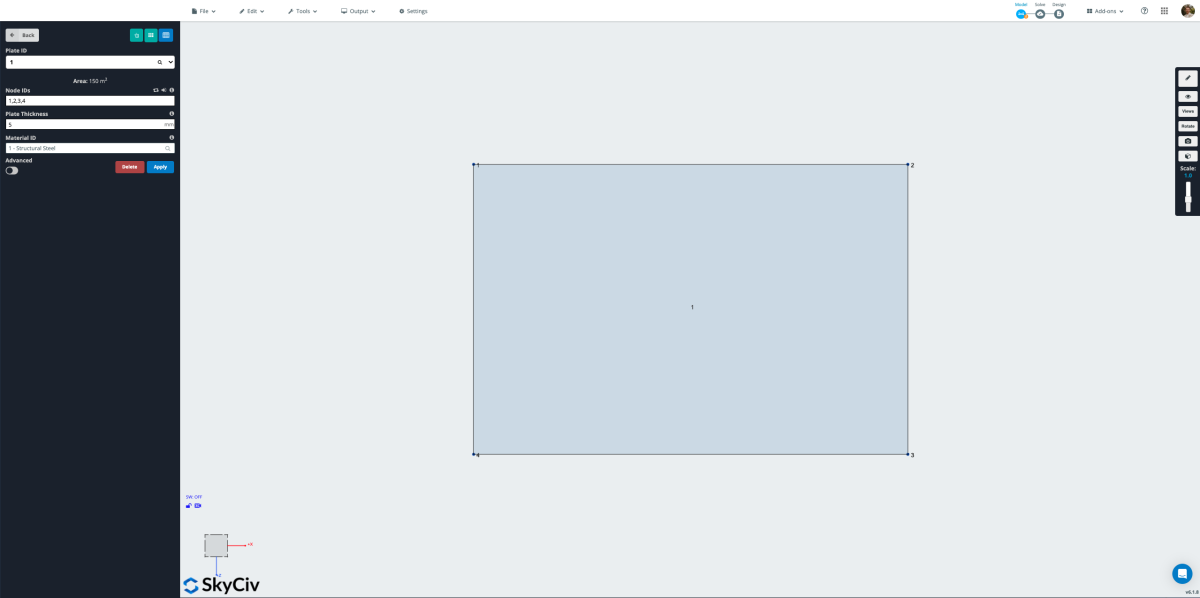The height and width of the screenshot is (598, 1200).
Task: Open the Views dropdown on right toolbar
Action: click(x=1187, y=111)
